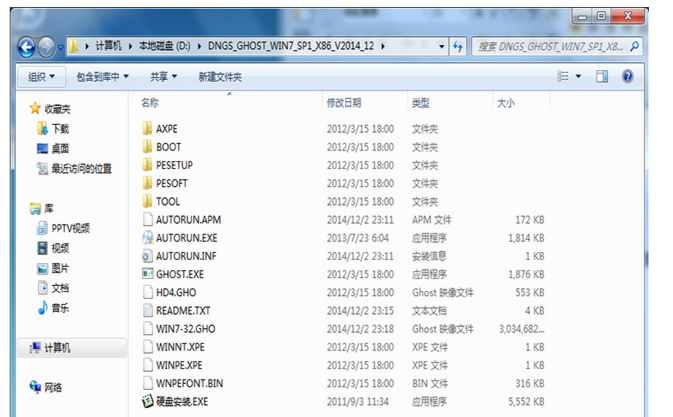The image size is (673, 417).
Task: Open the view options dropdown arrow
Action: click(579, 76)
